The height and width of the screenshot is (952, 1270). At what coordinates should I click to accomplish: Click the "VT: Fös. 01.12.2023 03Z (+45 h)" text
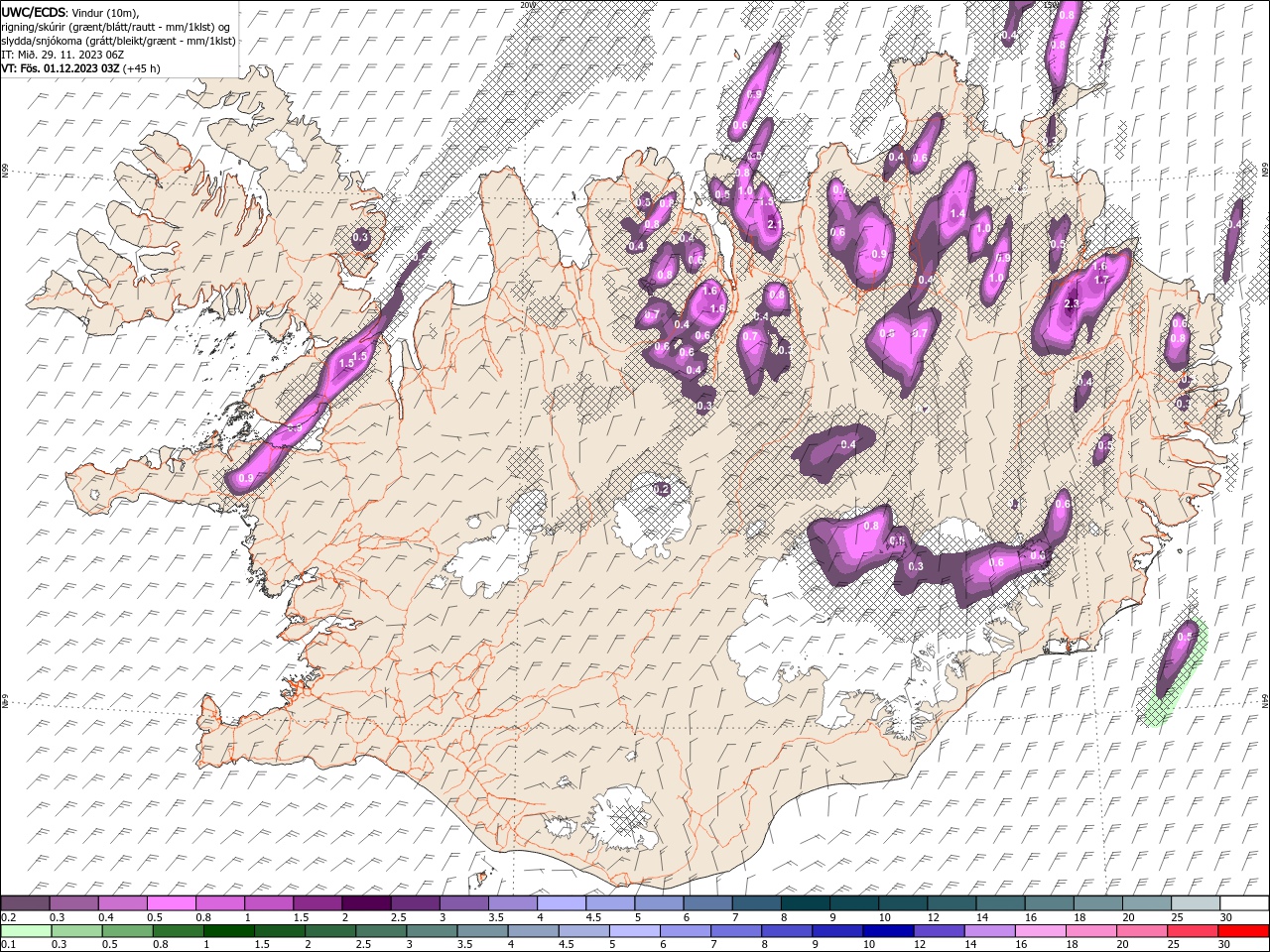[81, 68]
